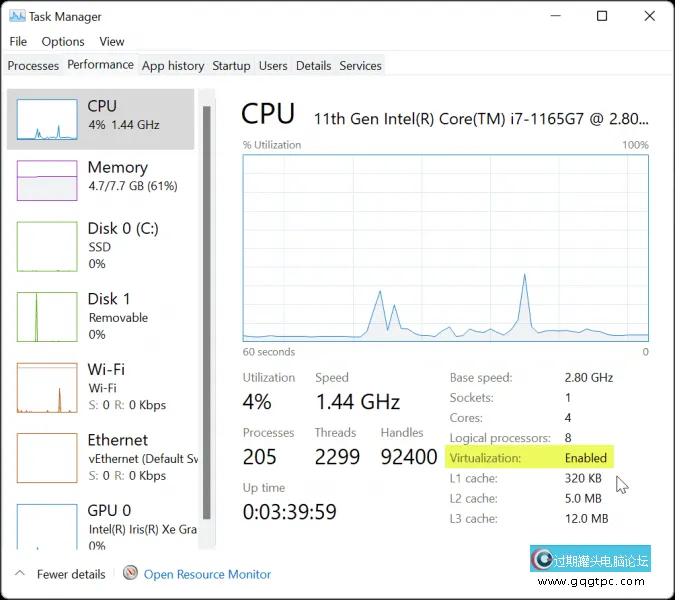Switch to the Processes tab
The width and height of the screenshot is (675, 600).
coord(33,66)
